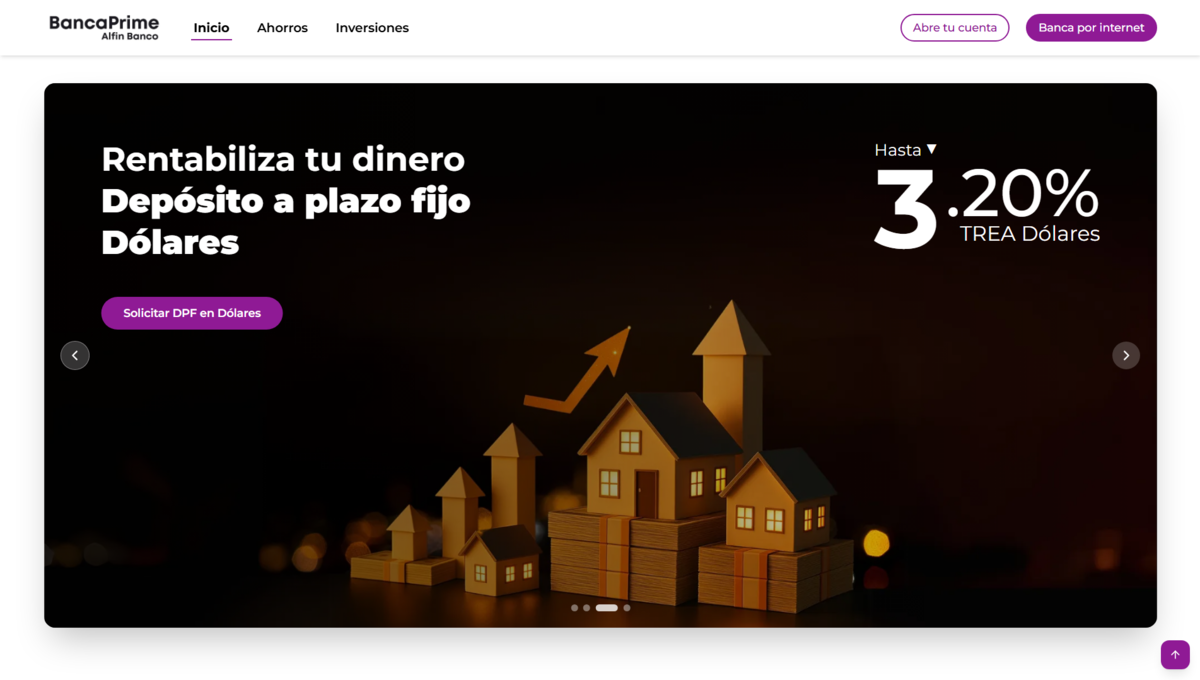
Task: Go to the Inicio tab
Action: (x=211, y=28)
